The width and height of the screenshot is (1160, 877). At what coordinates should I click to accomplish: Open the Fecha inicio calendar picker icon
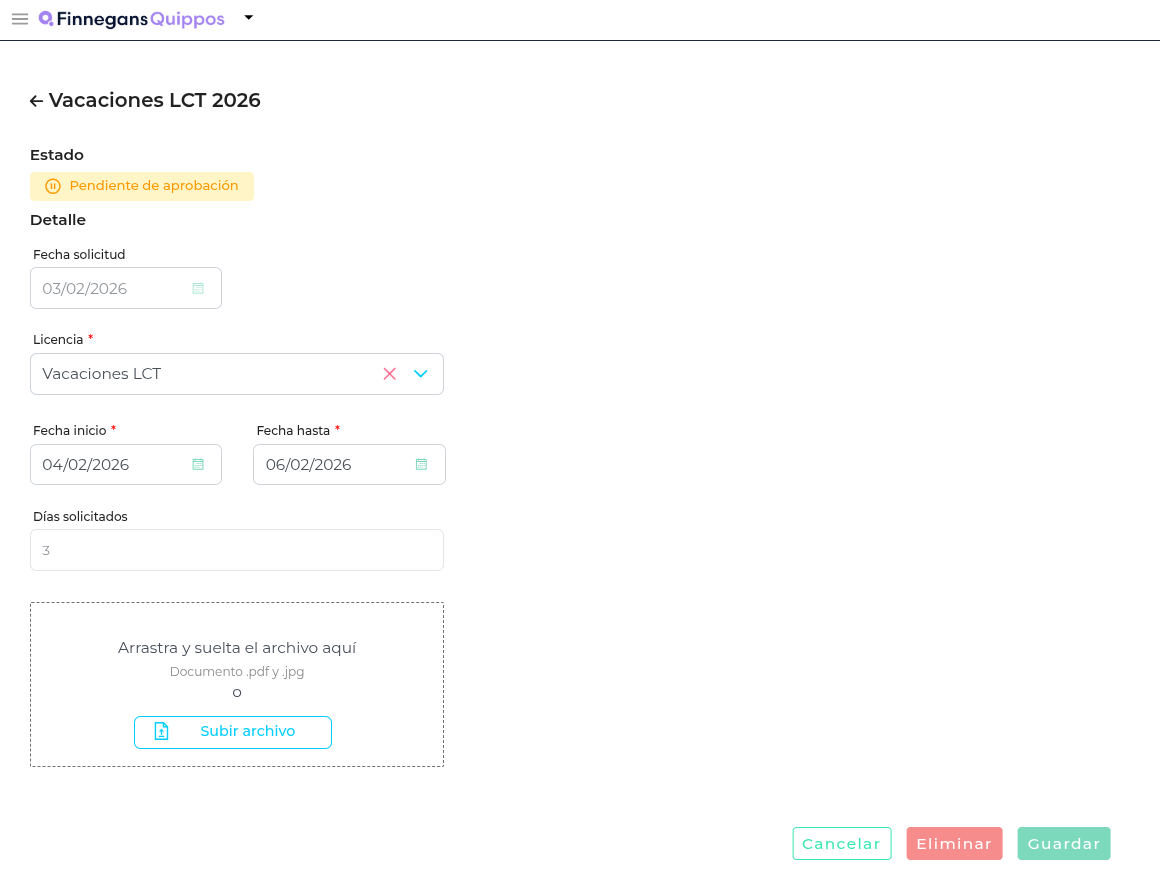(198, 464)
